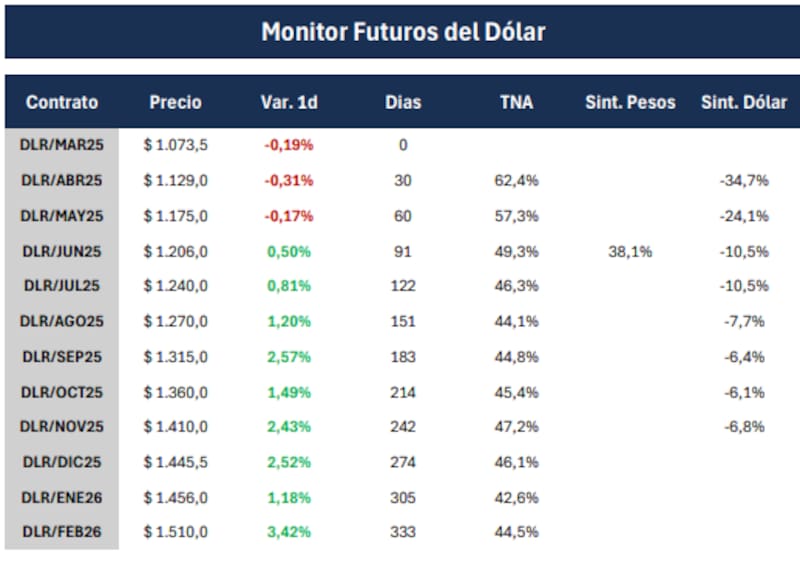The height and width of the screenshot is (562, 800).
Task: Select the DLR/FEB26 contract cell
Action: click(62, 532)
